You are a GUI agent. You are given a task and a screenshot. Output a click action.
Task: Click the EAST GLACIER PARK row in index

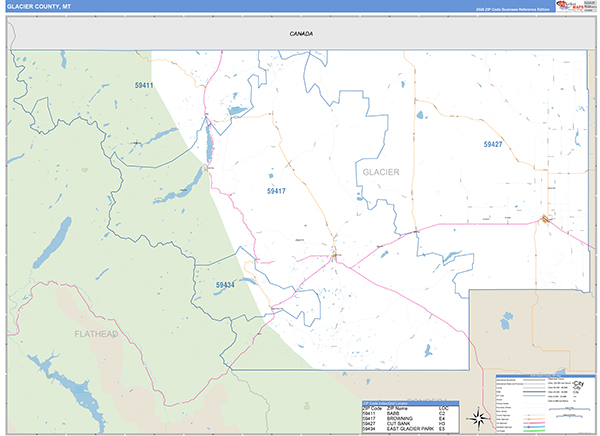point(410,429)
